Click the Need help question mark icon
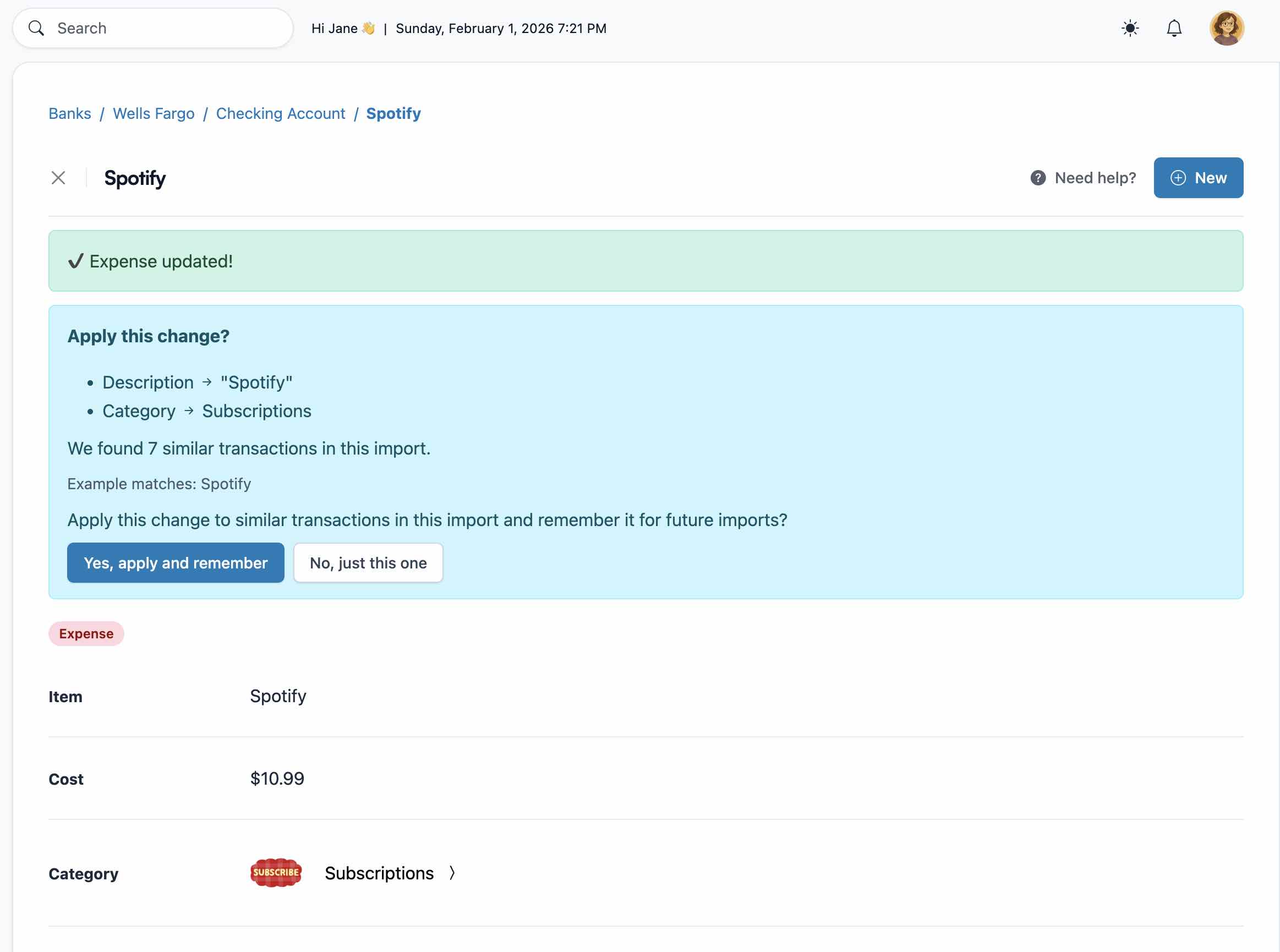Screen dimensions: 1280x952 [1037, 178]
